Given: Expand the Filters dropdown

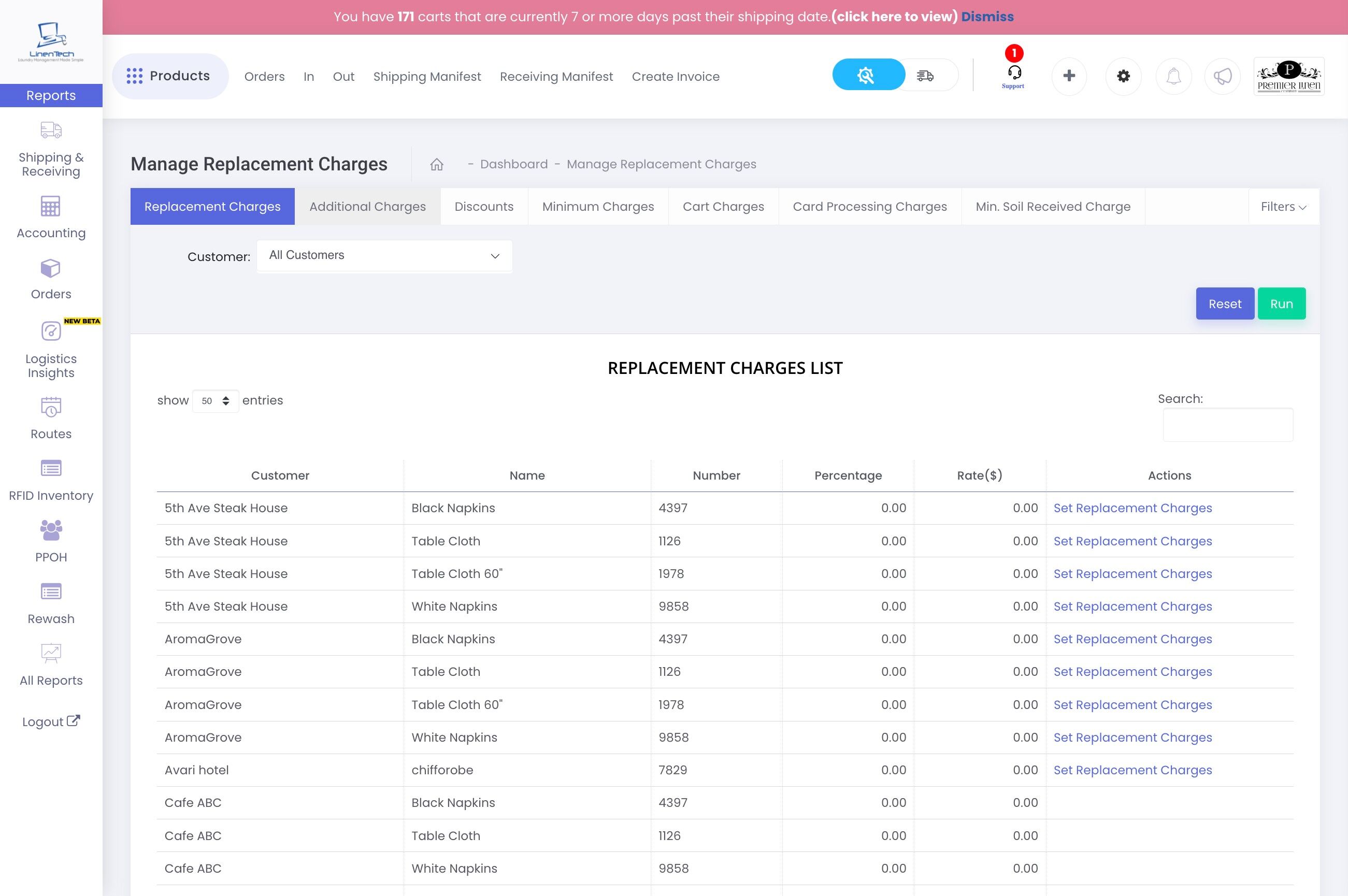Looking at the screenshot, I should pos(1283,207).
